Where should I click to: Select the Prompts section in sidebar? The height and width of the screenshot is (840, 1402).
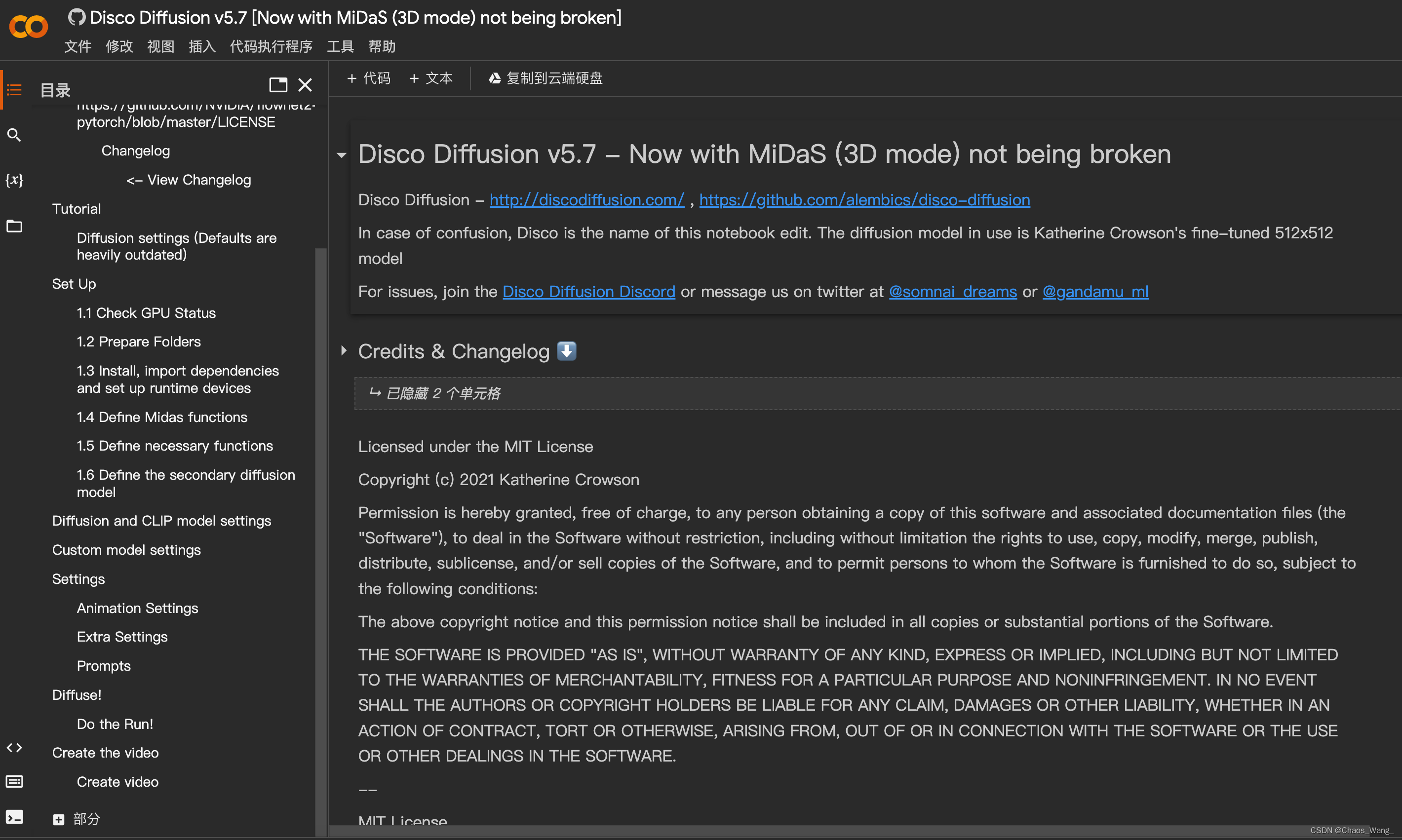(x=103, y=665)
